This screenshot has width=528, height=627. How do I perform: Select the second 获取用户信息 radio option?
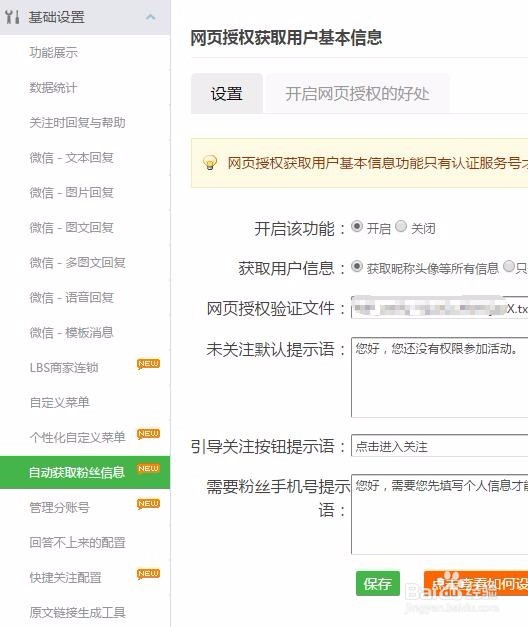click(x=508, y=266)
